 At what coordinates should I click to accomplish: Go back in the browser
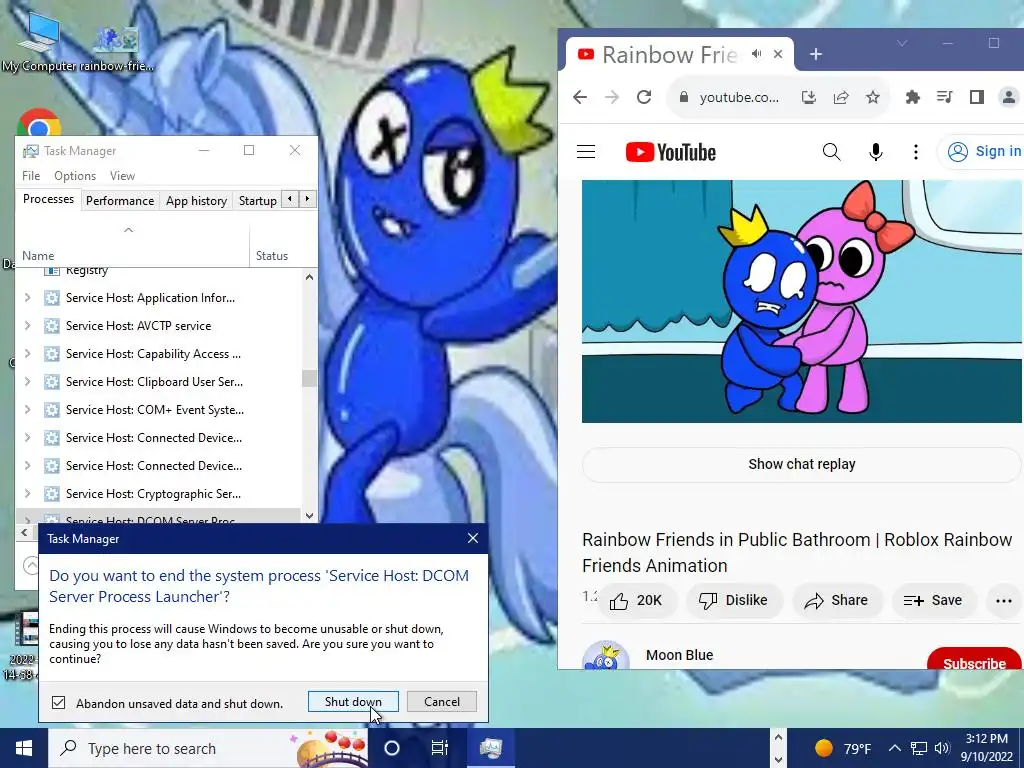point(580,97)
